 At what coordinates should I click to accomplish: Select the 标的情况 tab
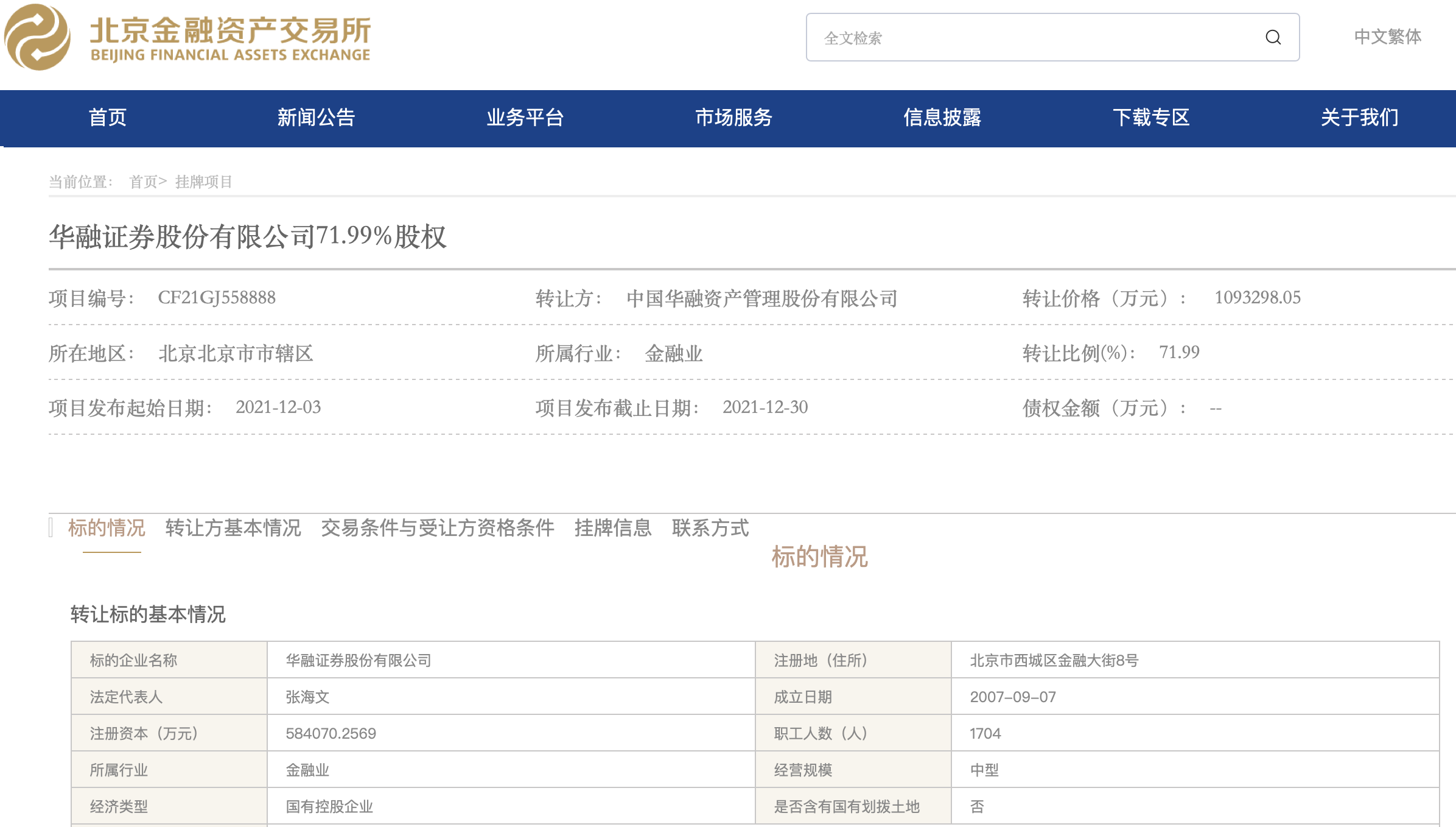point(107,528)
